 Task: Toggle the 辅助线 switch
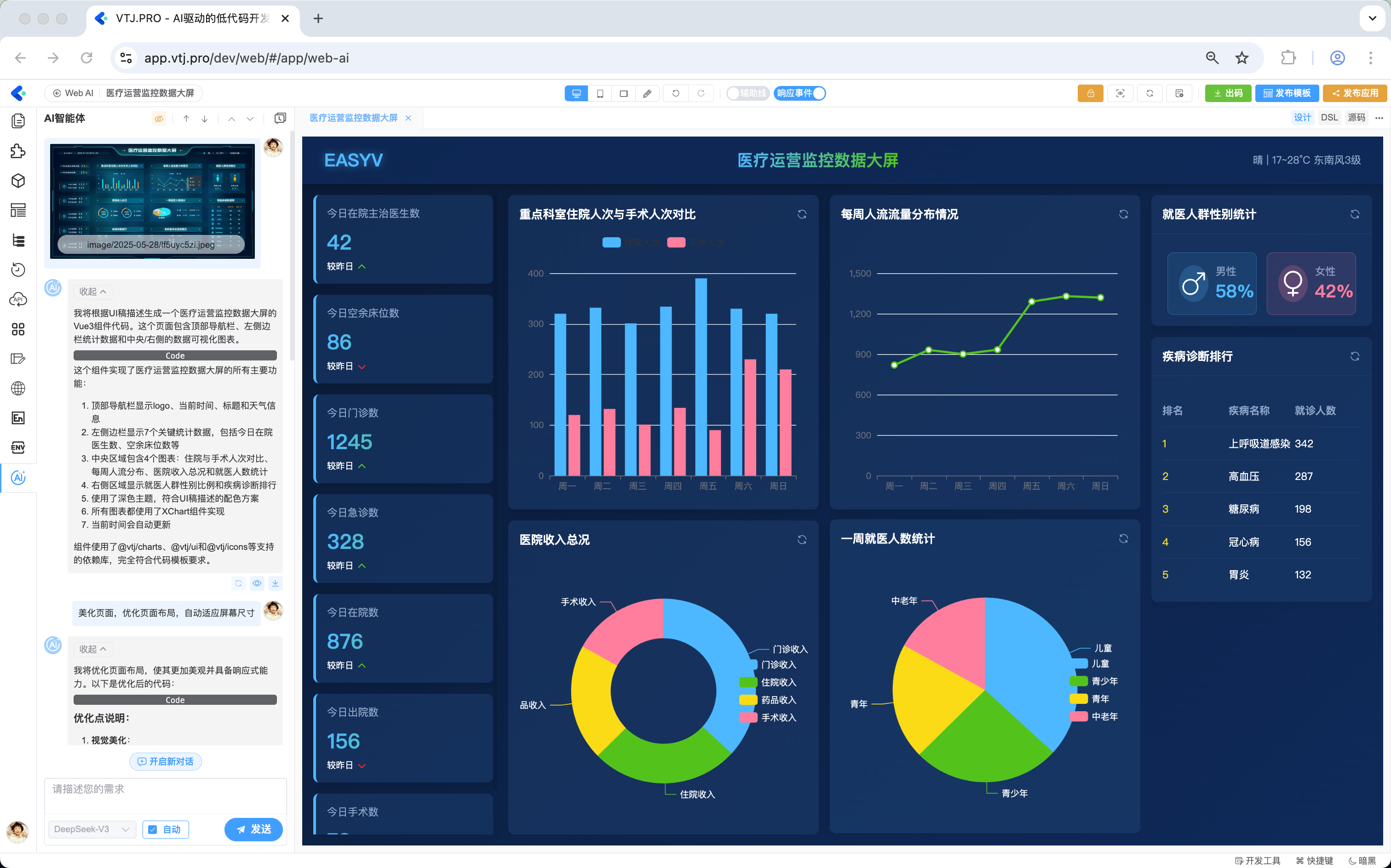[747, 93]
